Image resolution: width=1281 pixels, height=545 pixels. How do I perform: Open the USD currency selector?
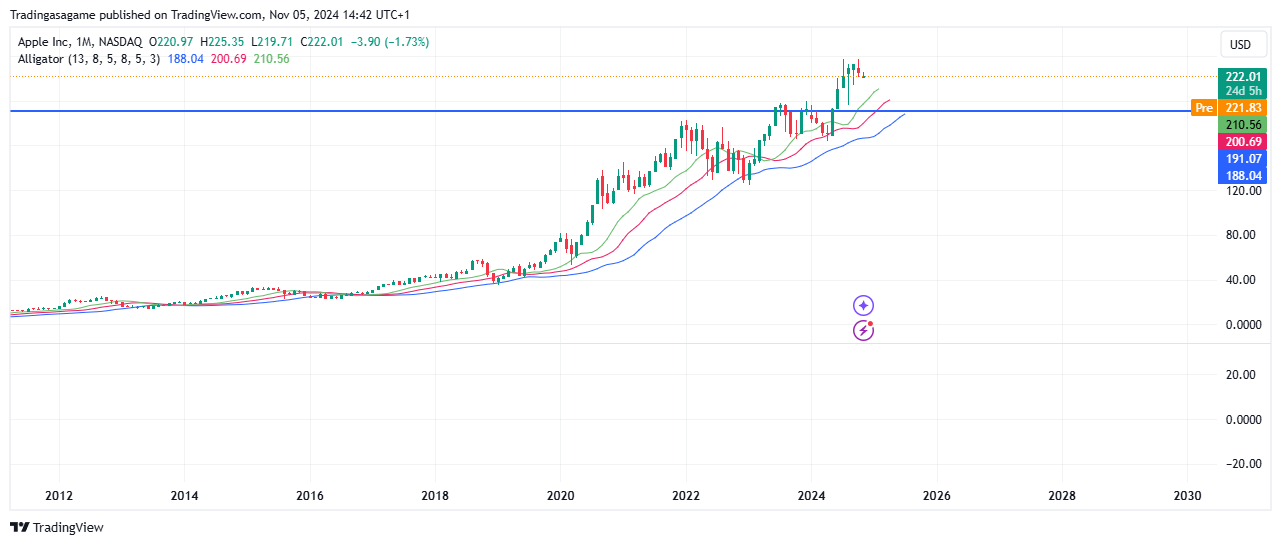click(x=1240, y=44)
